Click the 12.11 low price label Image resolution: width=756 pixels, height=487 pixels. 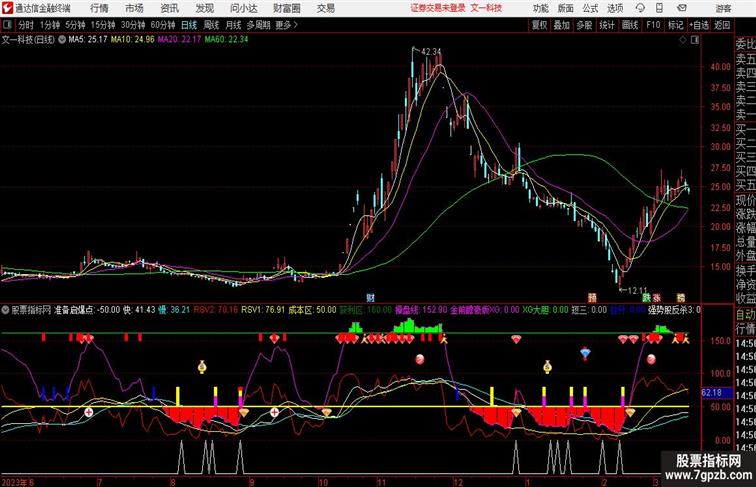tap(637, 290)
